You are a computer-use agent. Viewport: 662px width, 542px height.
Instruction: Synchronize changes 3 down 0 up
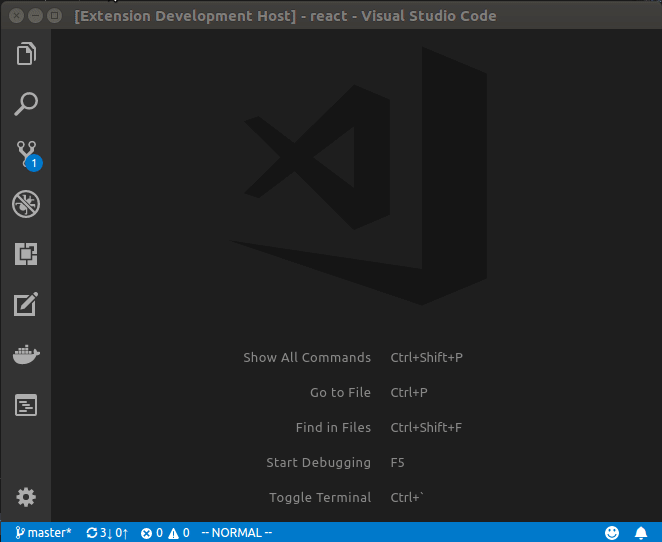click(x=107, y=533)
